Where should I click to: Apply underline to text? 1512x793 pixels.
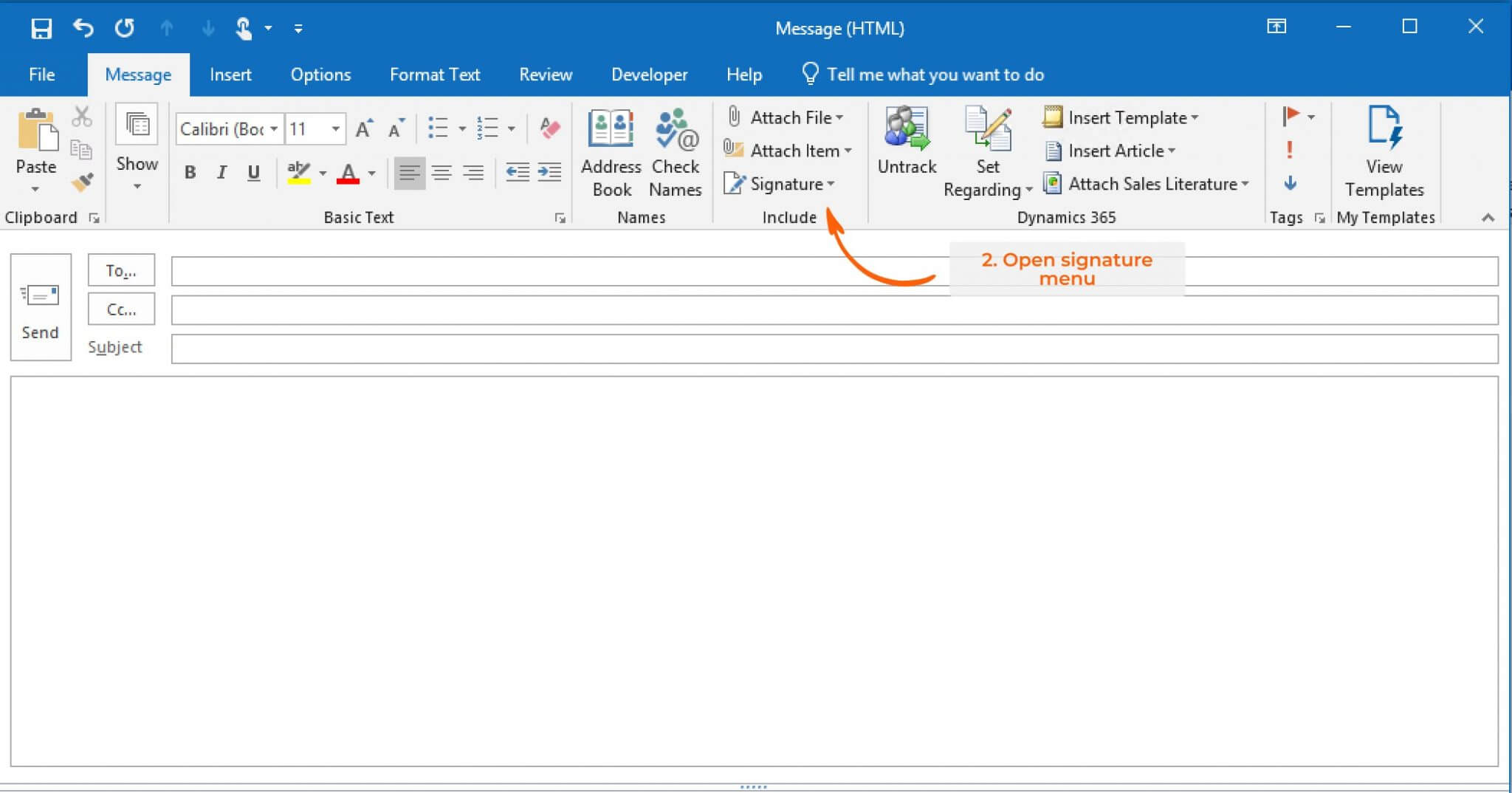(x=253, y=172)
